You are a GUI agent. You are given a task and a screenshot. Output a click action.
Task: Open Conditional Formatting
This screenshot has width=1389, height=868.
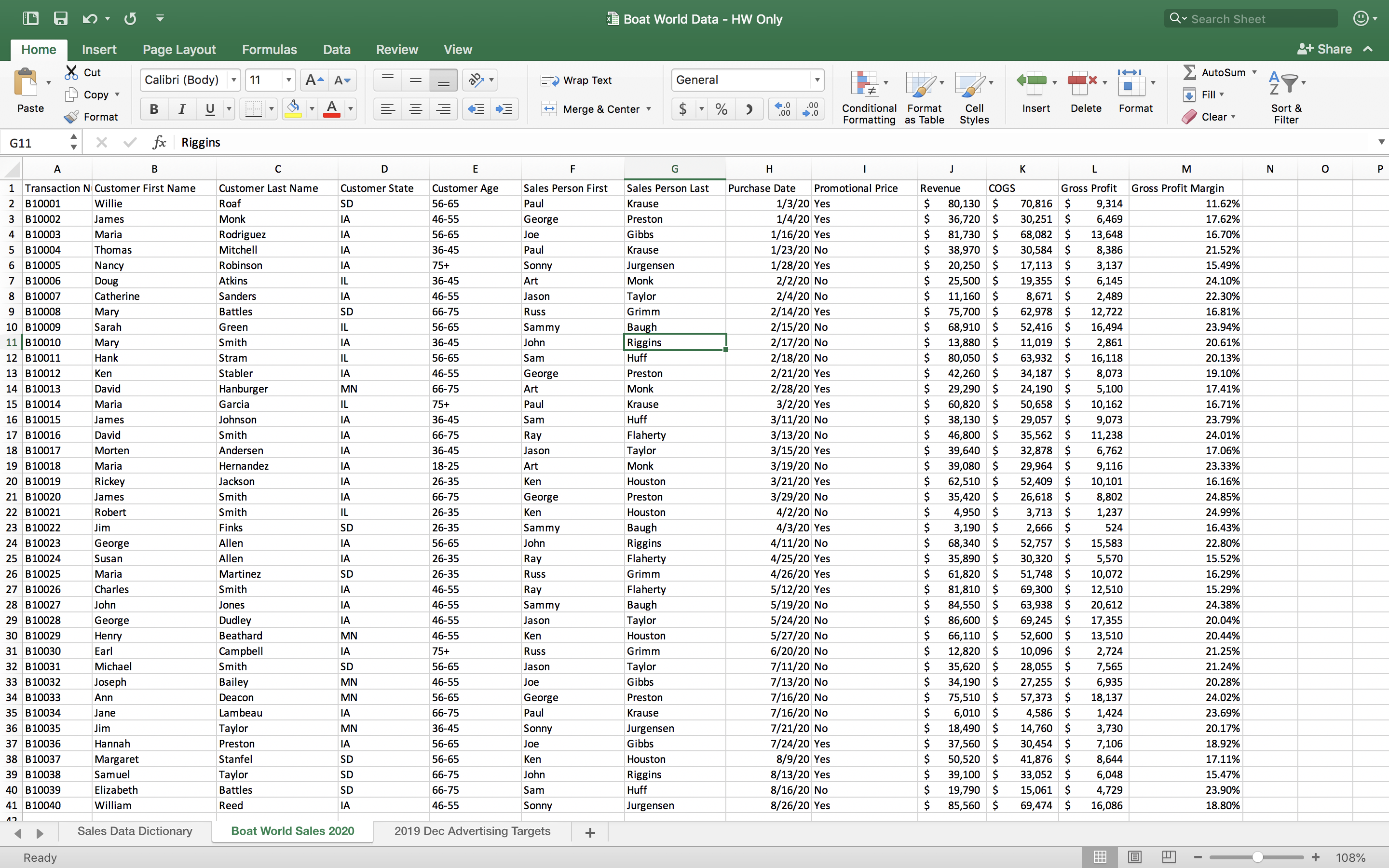click(x=869, y=97)
